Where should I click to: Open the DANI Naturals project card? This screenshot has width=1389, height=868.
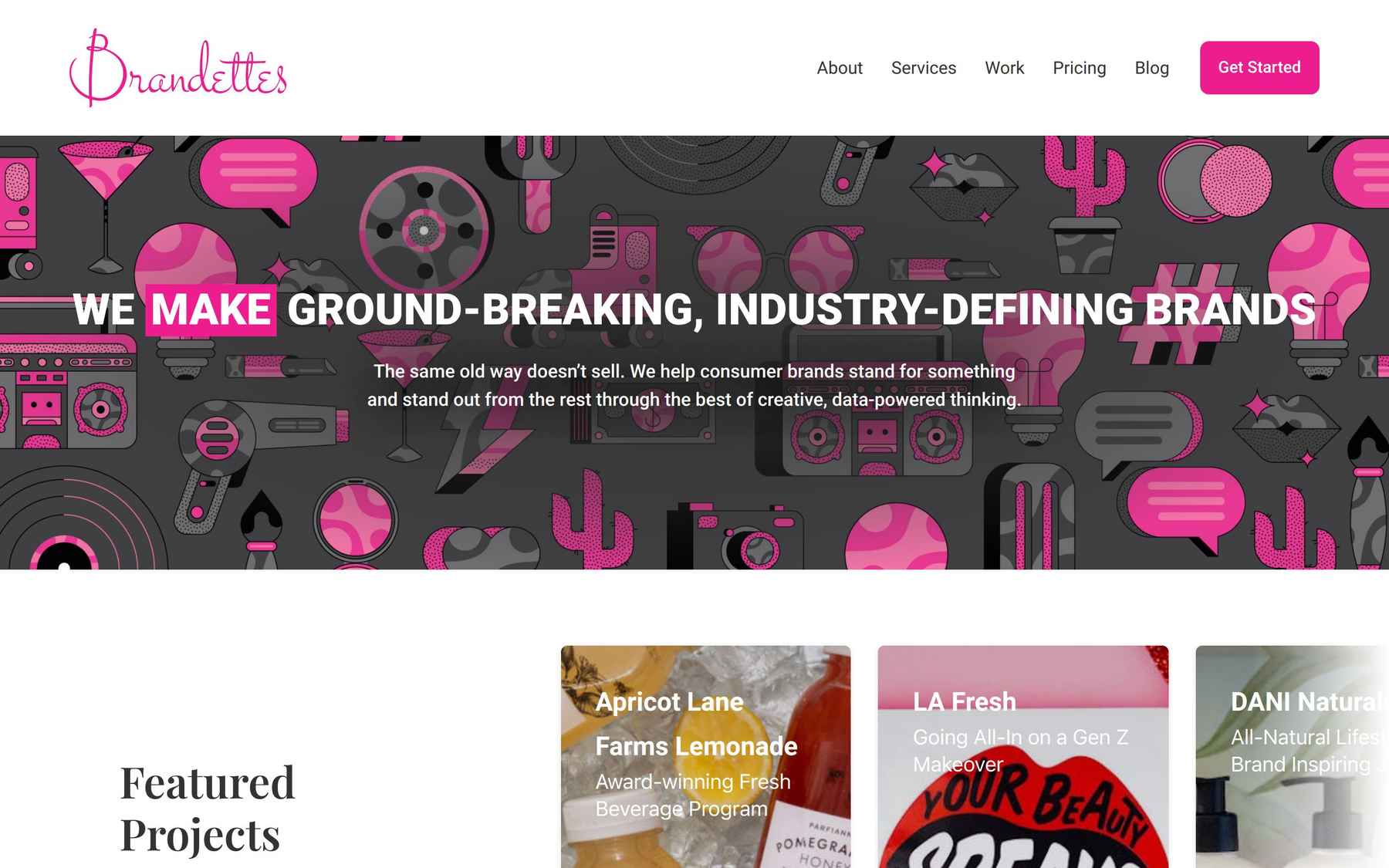[x=1293, y=757]
